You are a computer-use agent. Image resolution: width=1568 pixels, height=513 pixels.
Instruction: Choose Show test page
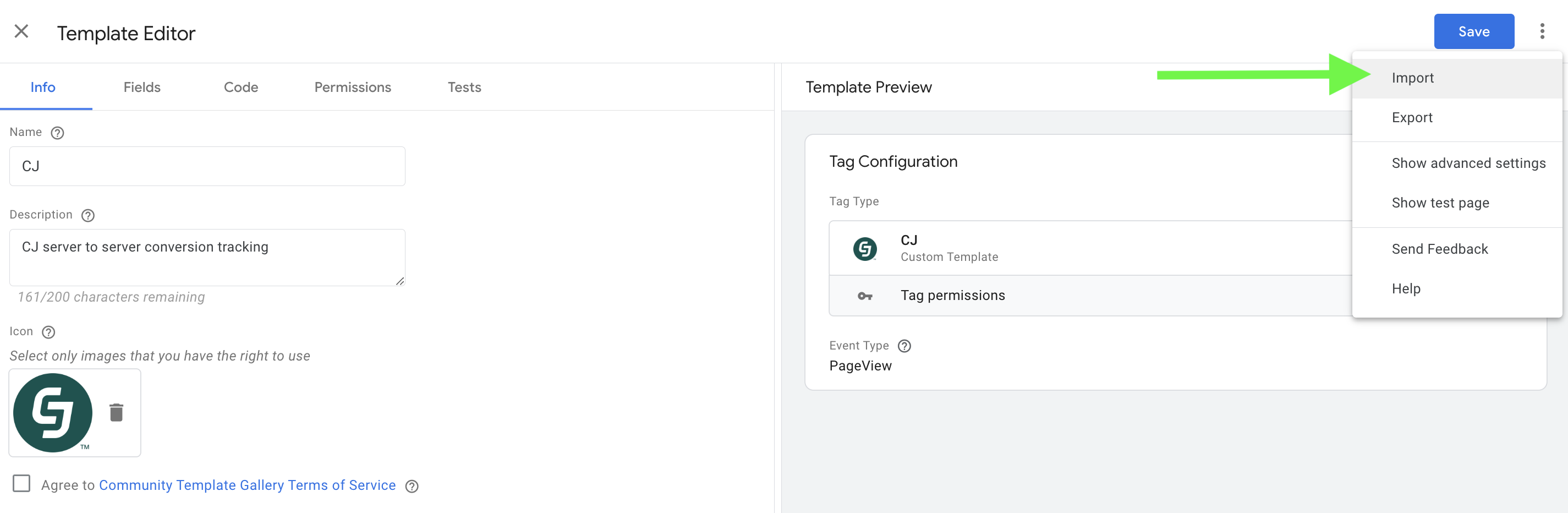tap(1440, 202)
